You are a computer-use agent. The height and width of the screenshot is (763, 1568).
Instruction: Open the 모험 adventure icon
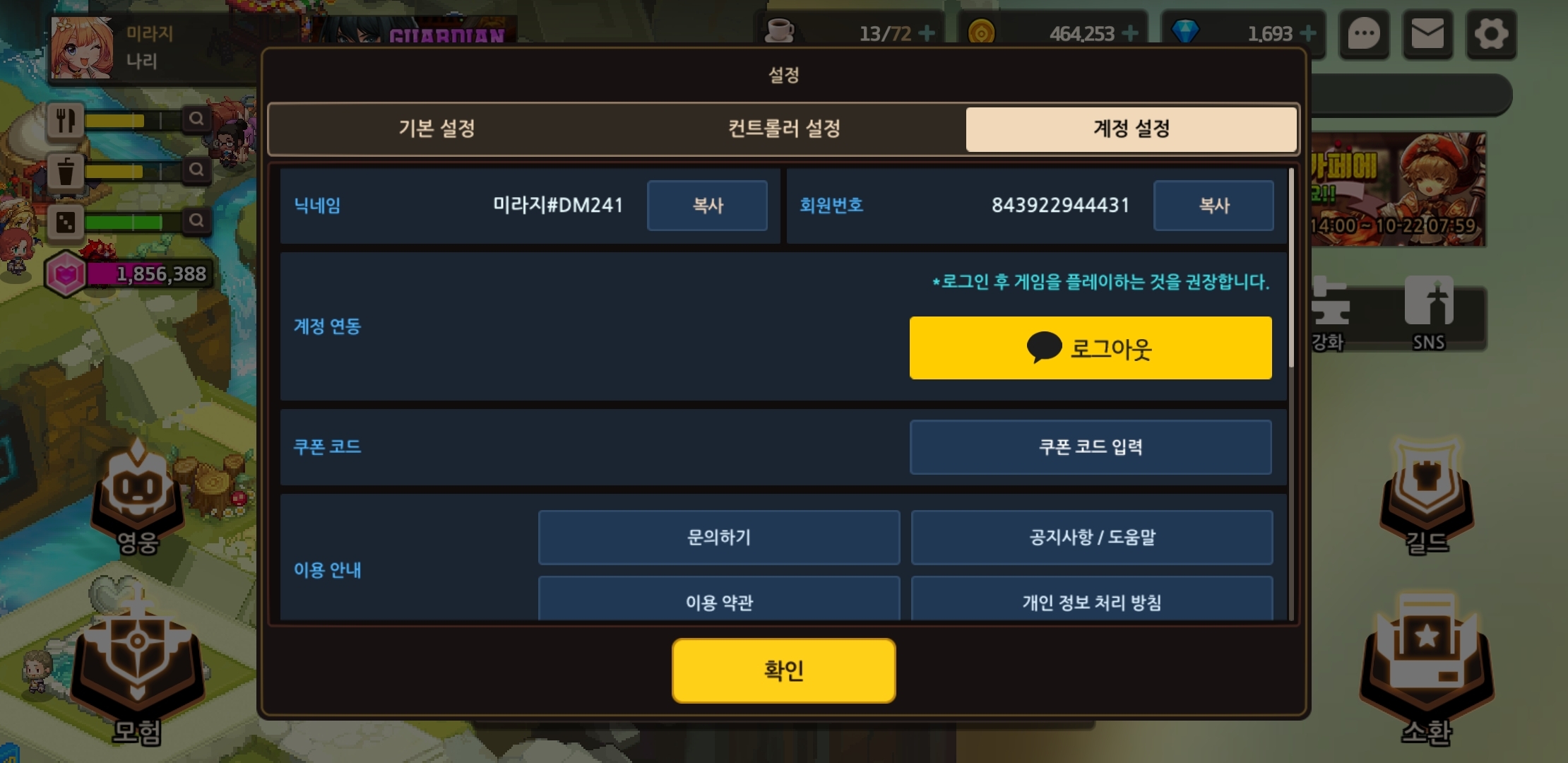click(x=138, y=670)
